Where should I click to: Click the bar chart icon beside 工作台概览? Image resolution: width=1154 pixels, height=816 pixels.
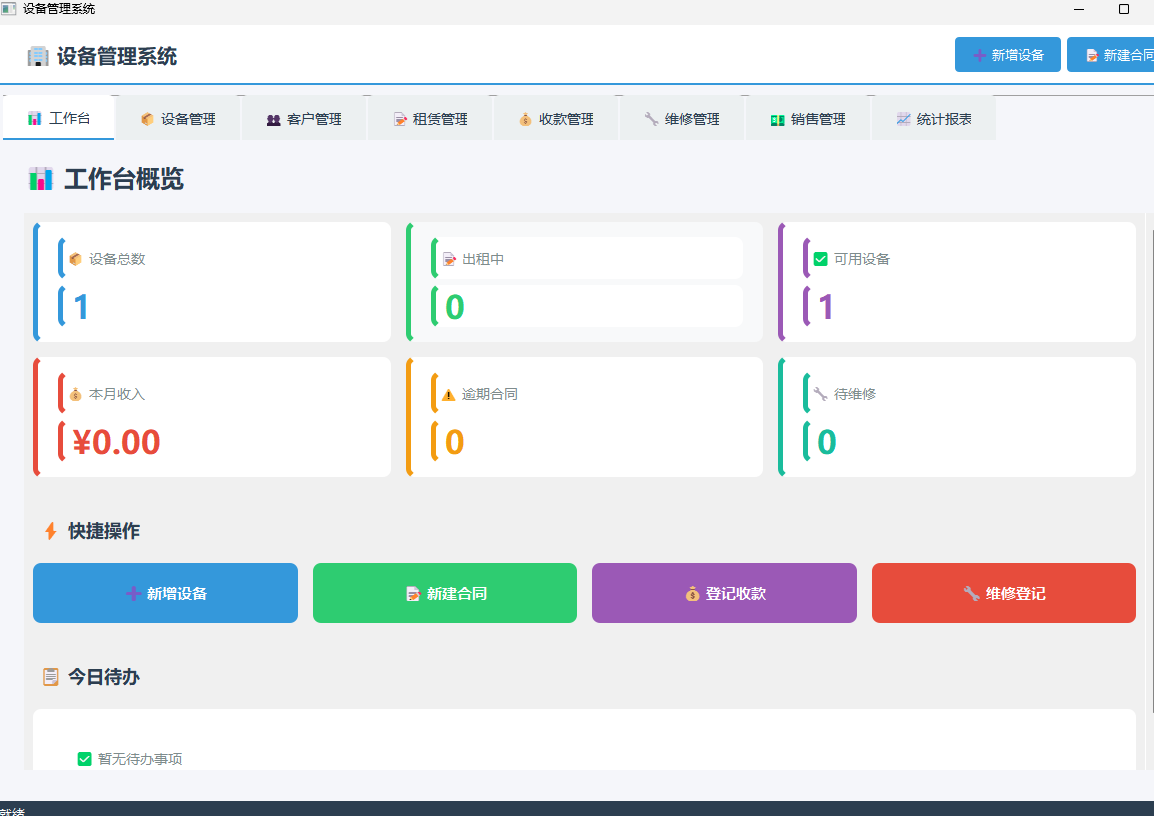coord(40,180)
